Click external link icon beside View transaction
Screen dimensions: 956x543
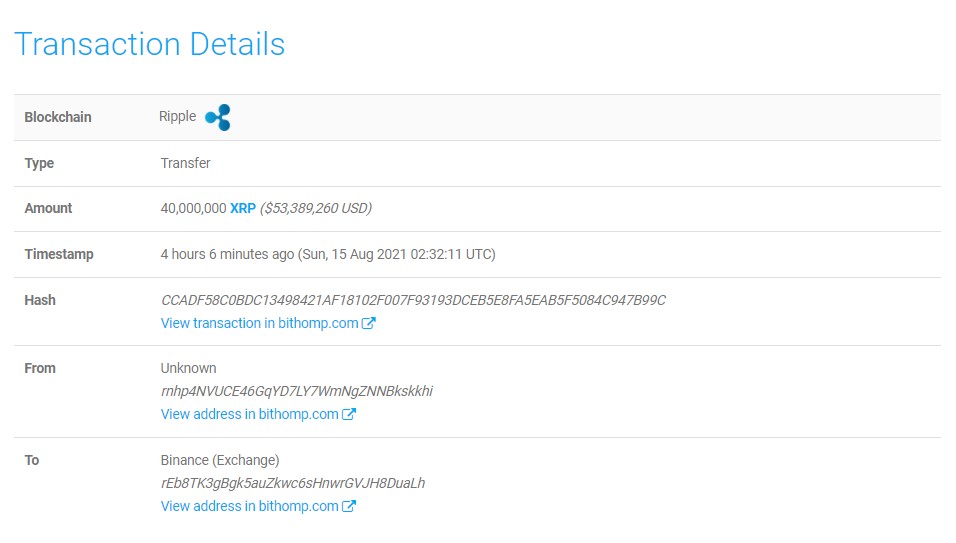tap(368, 323)
